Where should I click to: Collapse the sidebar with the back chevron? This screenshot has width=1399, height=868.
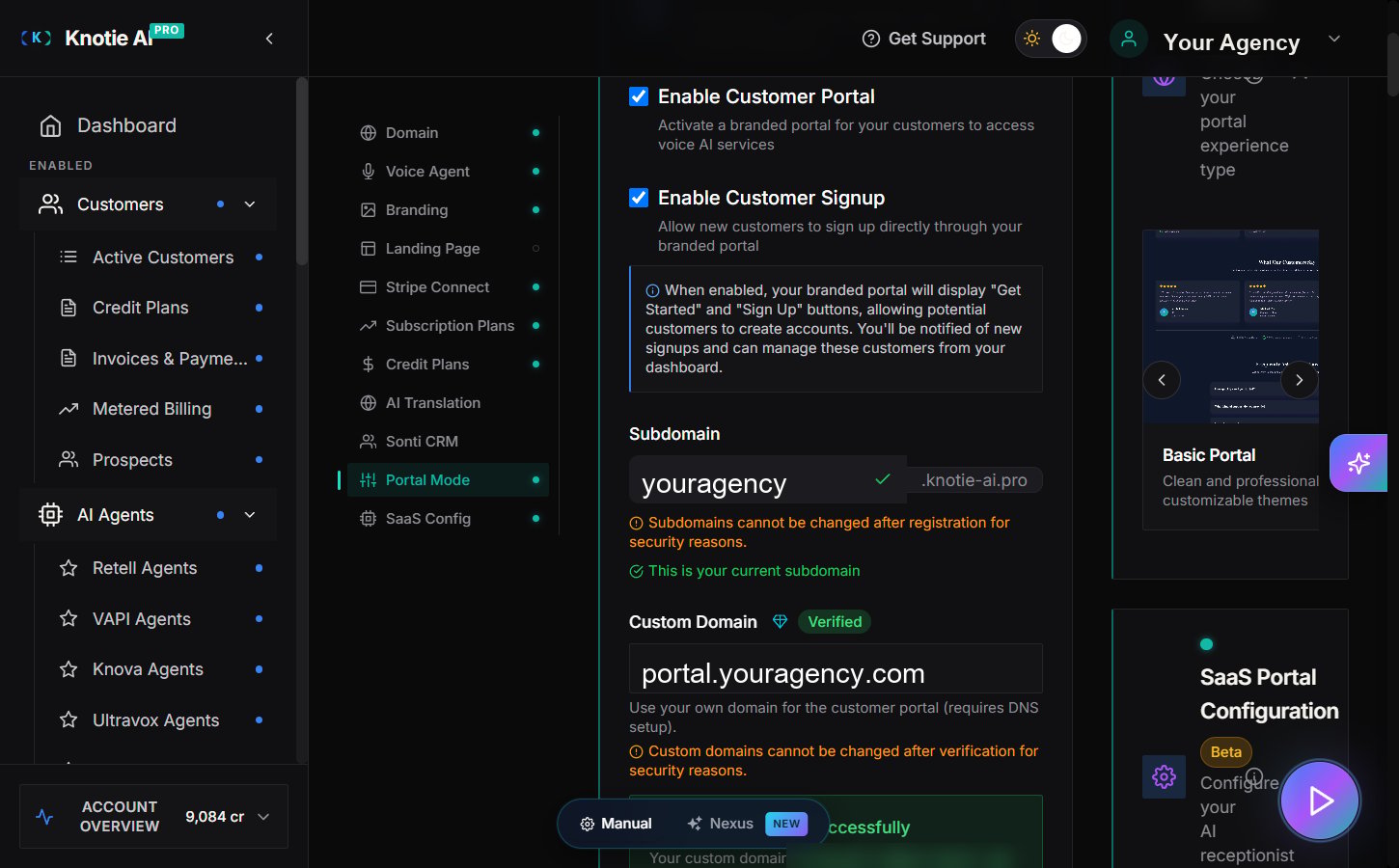click(x=269, y=39)
